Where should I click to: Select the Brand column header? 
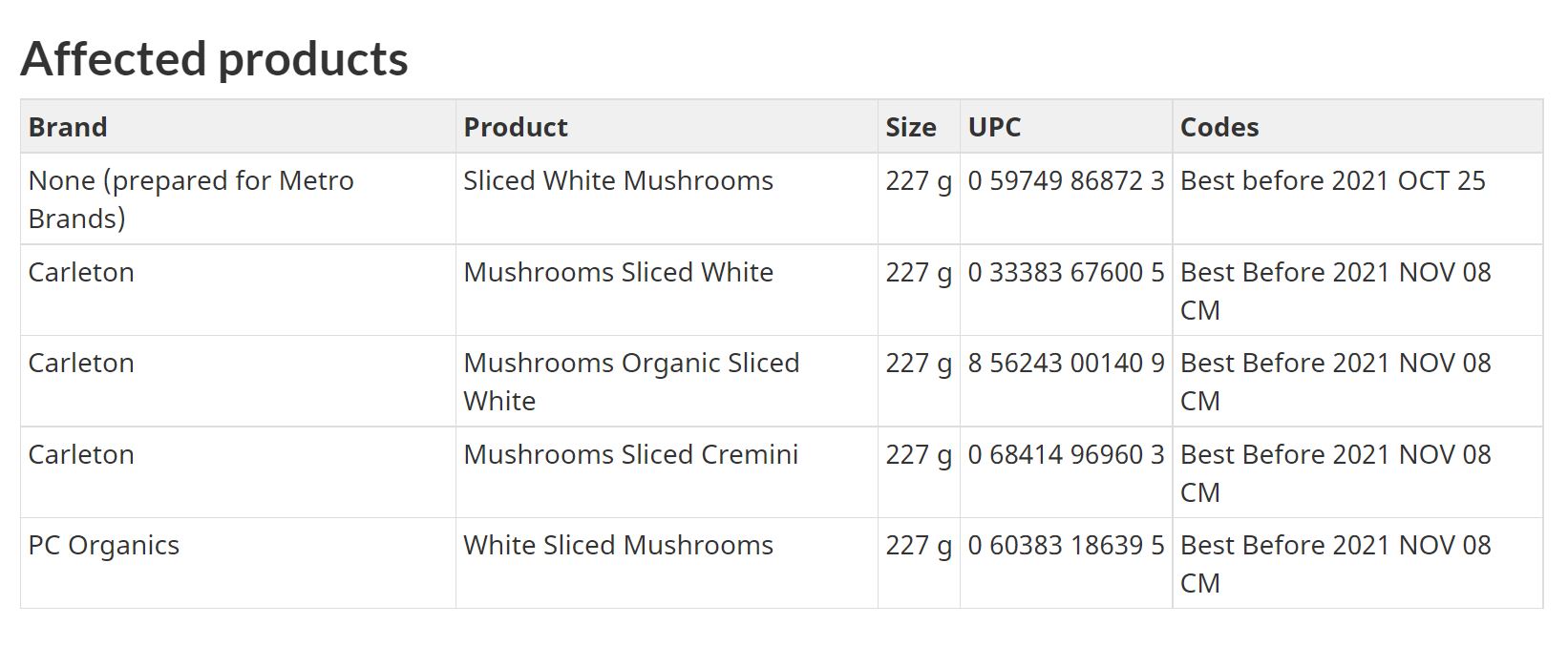(x=238, y=127)
